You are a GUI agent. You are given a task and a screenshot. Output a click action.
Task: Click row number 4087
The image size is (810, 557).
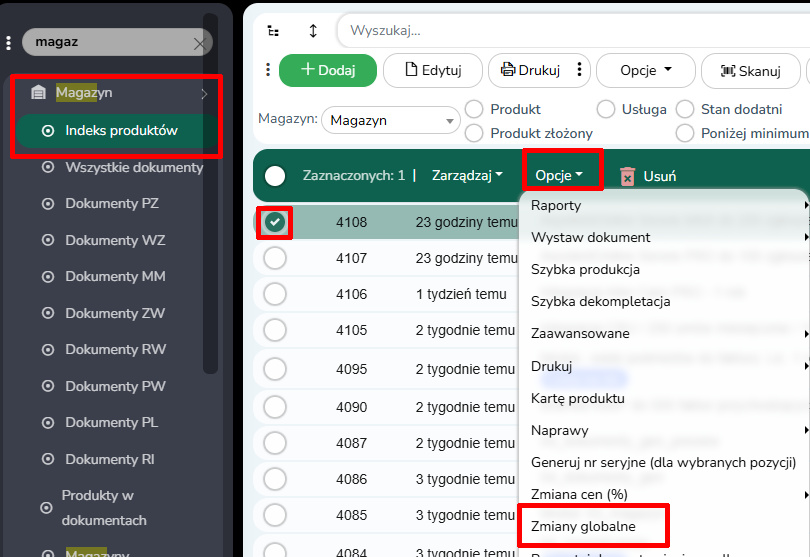[351, 443]
